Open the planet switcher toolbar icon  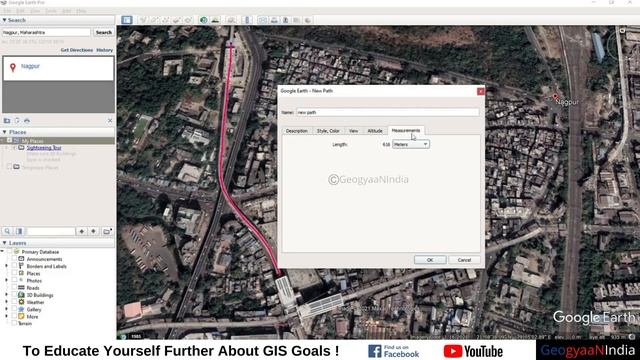click(231, 20)
